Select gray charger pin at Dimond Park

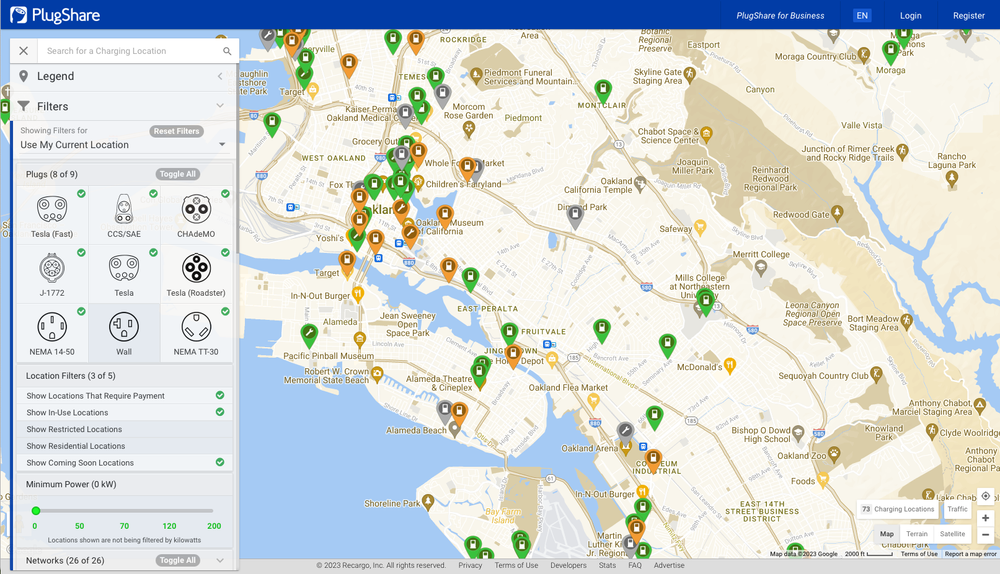575,216
